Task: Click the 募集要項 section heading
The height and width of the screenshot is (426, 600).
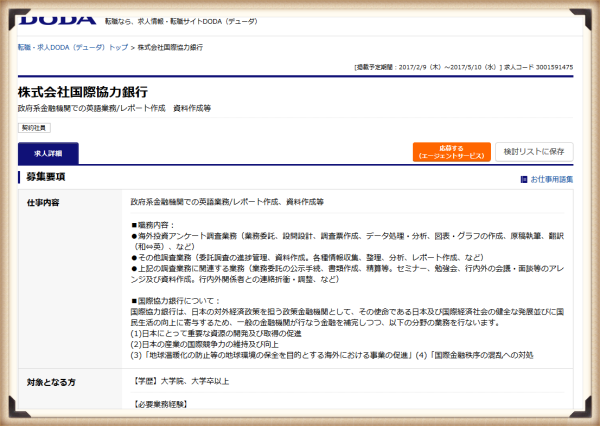Action: (46, 177)
